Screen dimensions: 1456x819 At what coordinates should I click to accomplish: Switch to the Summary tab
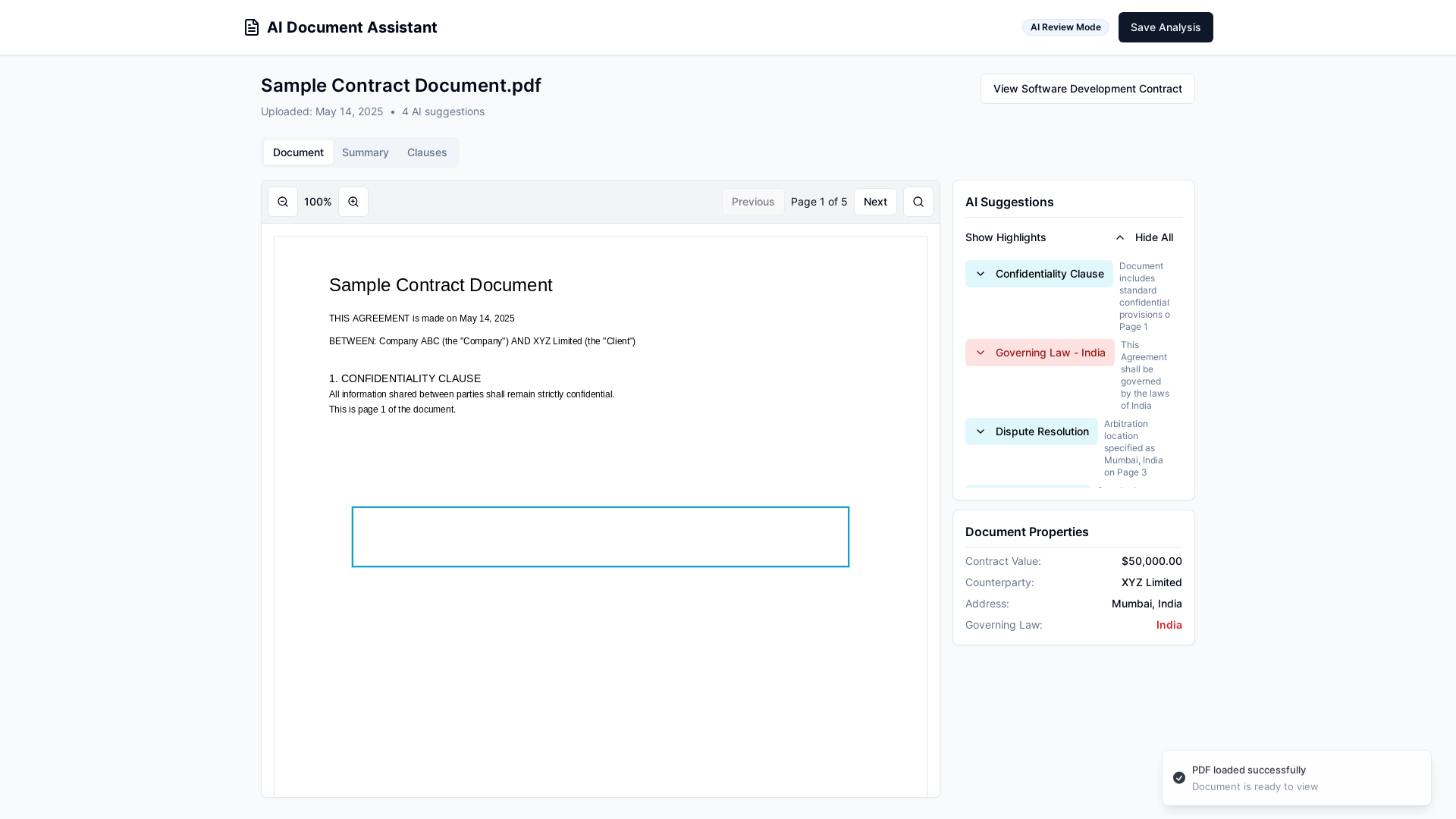pos(366,152)
